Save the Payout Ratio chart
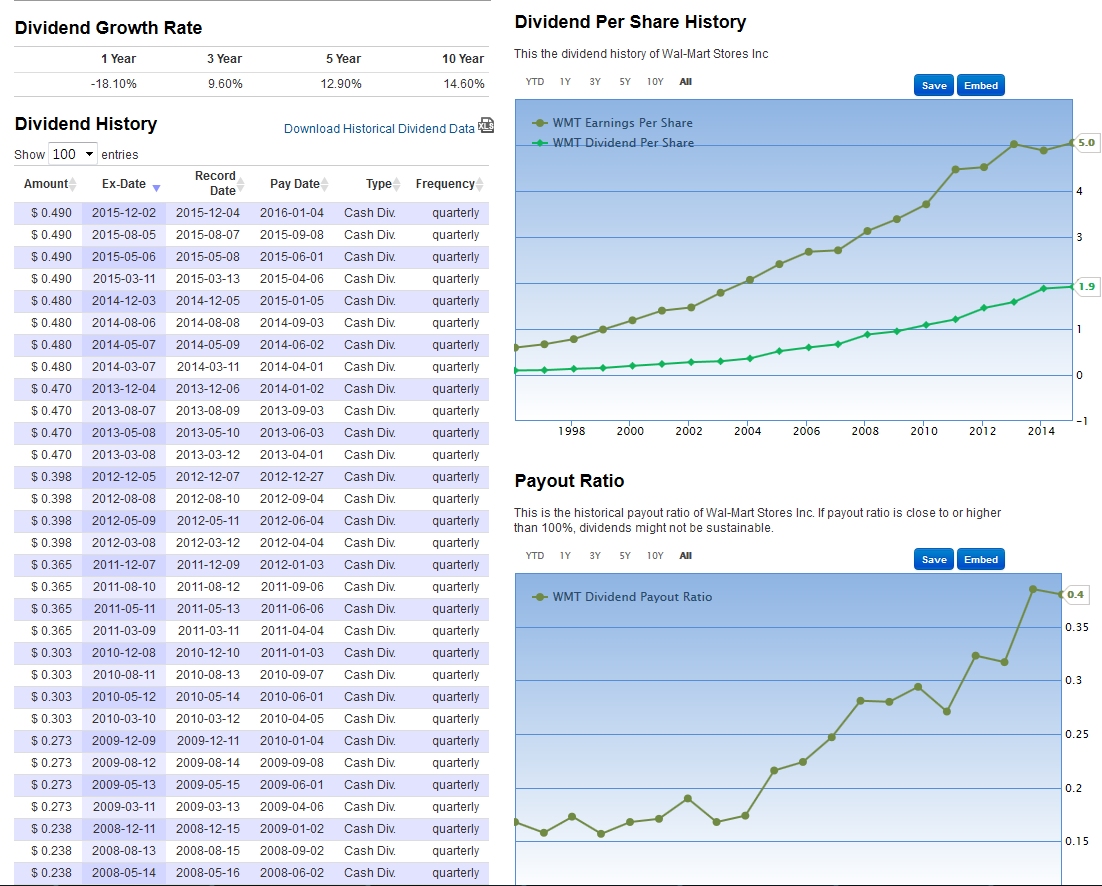Image resolution: width=1102 pixels, height=886 pixels. [x=934, y=560]
